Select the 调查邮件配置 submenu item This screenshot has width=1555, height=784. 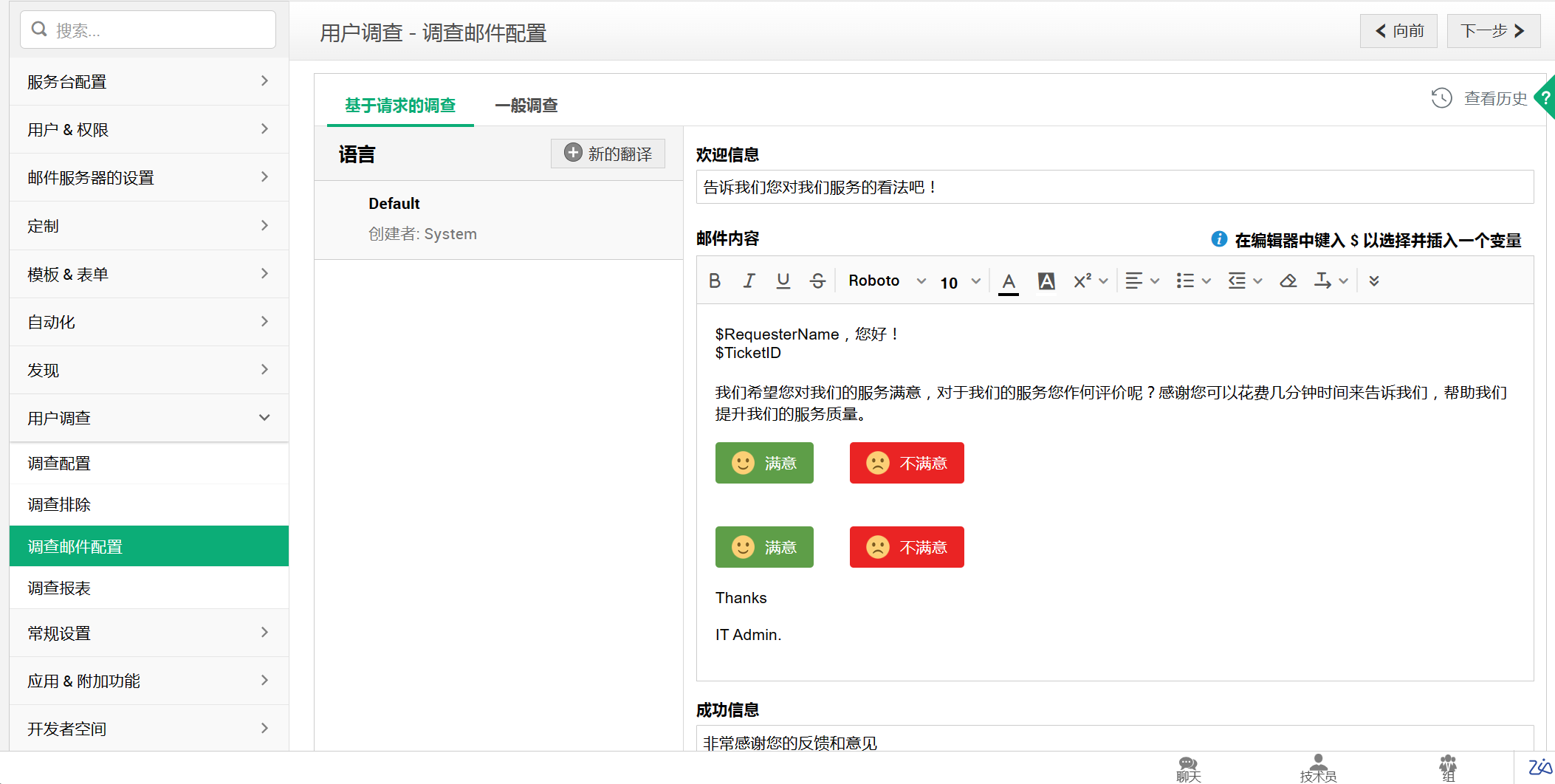149,546
